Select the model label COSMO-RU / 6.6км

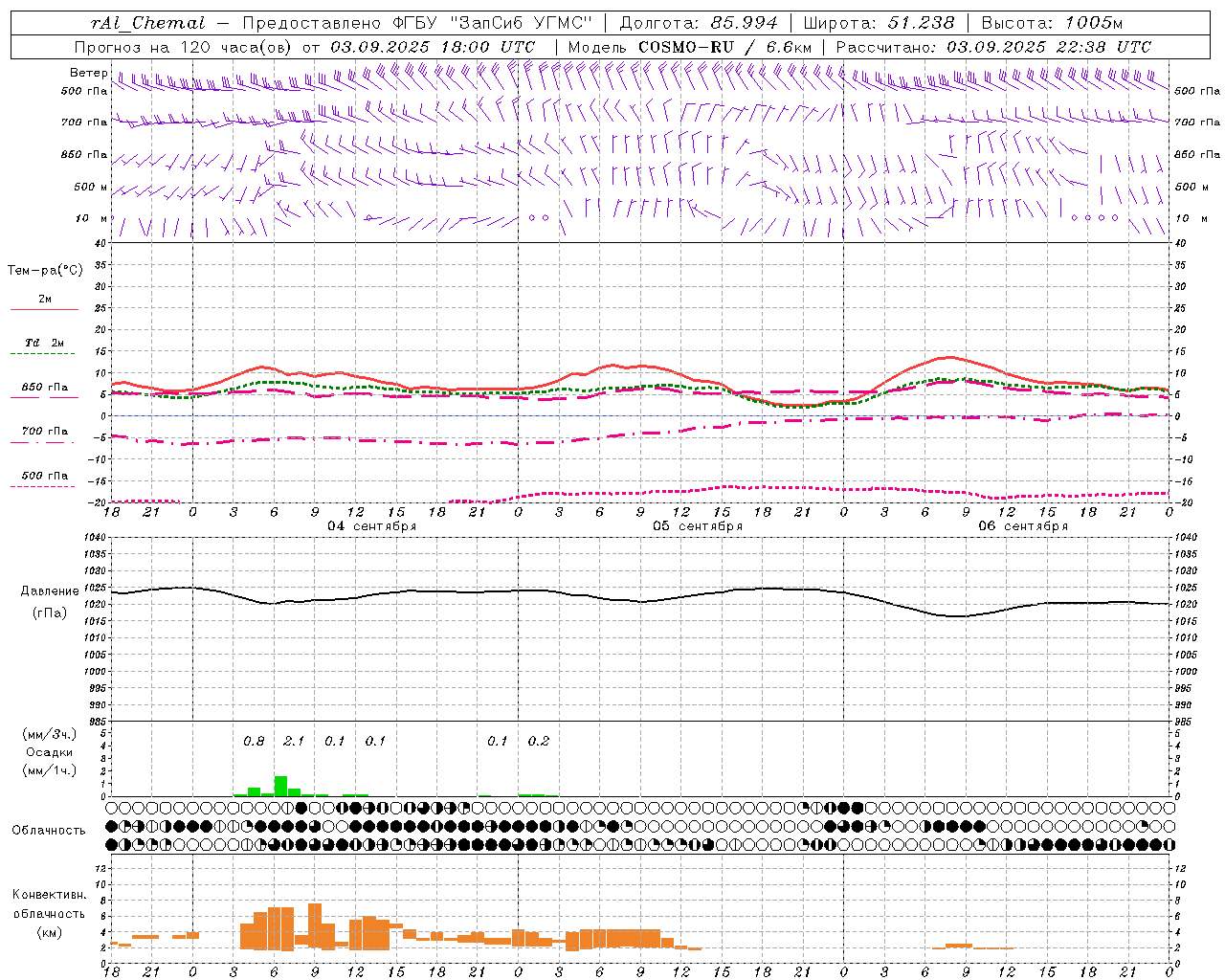[724, 47]
